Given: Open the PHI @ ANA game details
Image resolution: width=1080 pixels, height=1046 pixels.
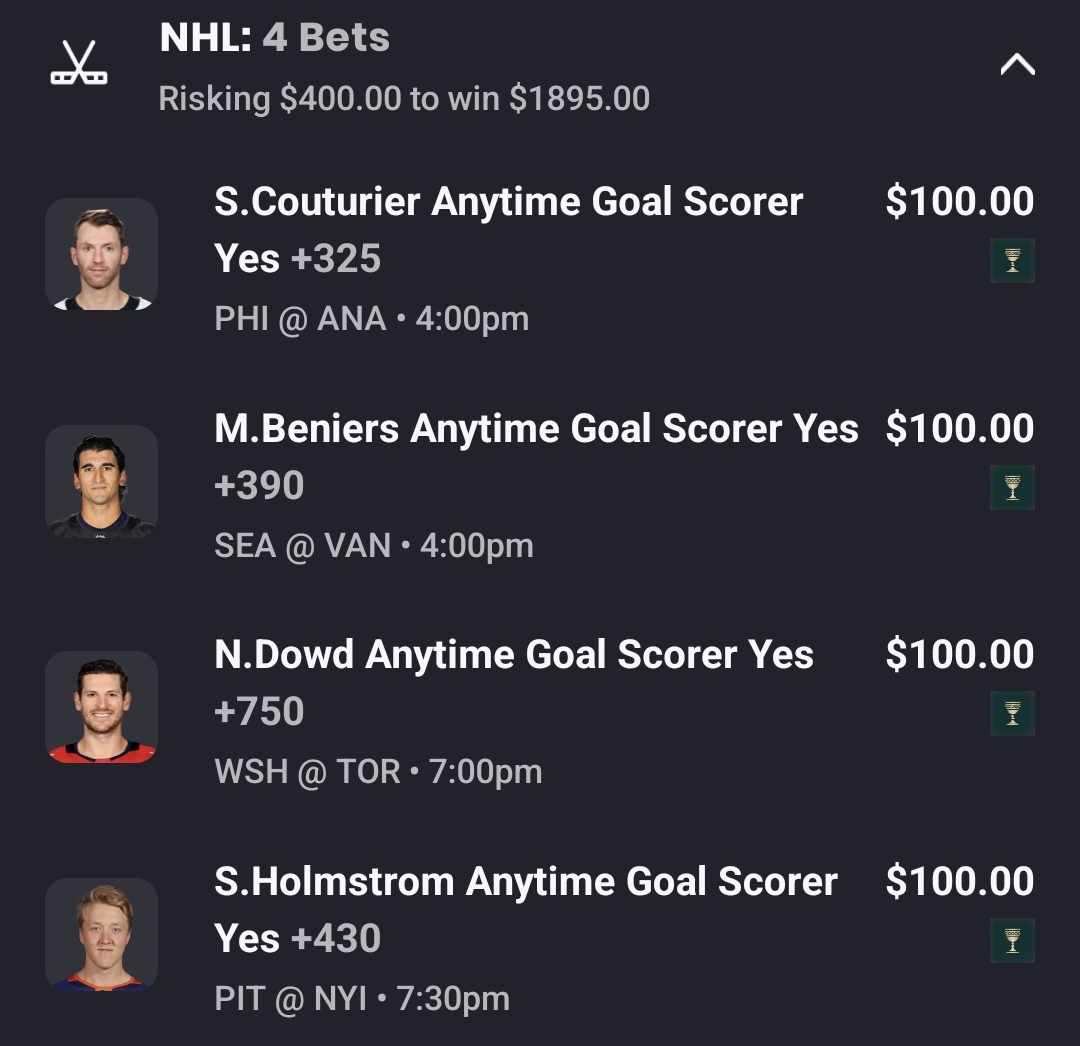Looking at the screenshot, I should [371, 319].
